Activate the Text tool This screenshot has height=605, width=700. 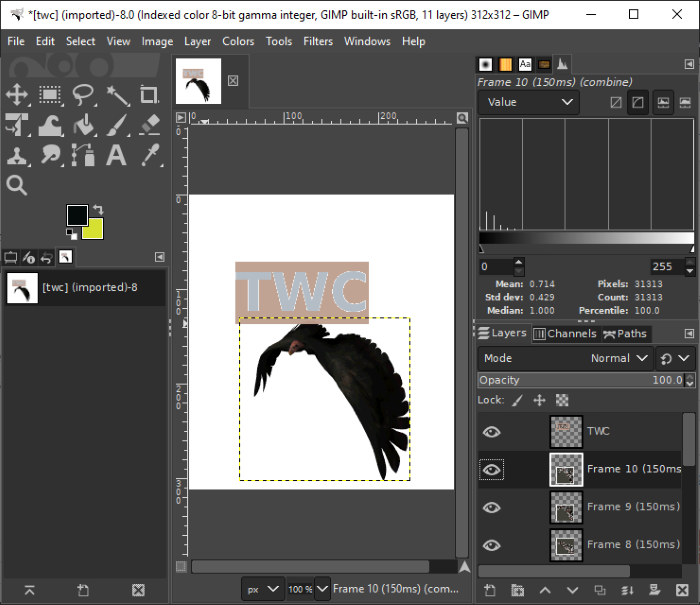click(116, 155)
